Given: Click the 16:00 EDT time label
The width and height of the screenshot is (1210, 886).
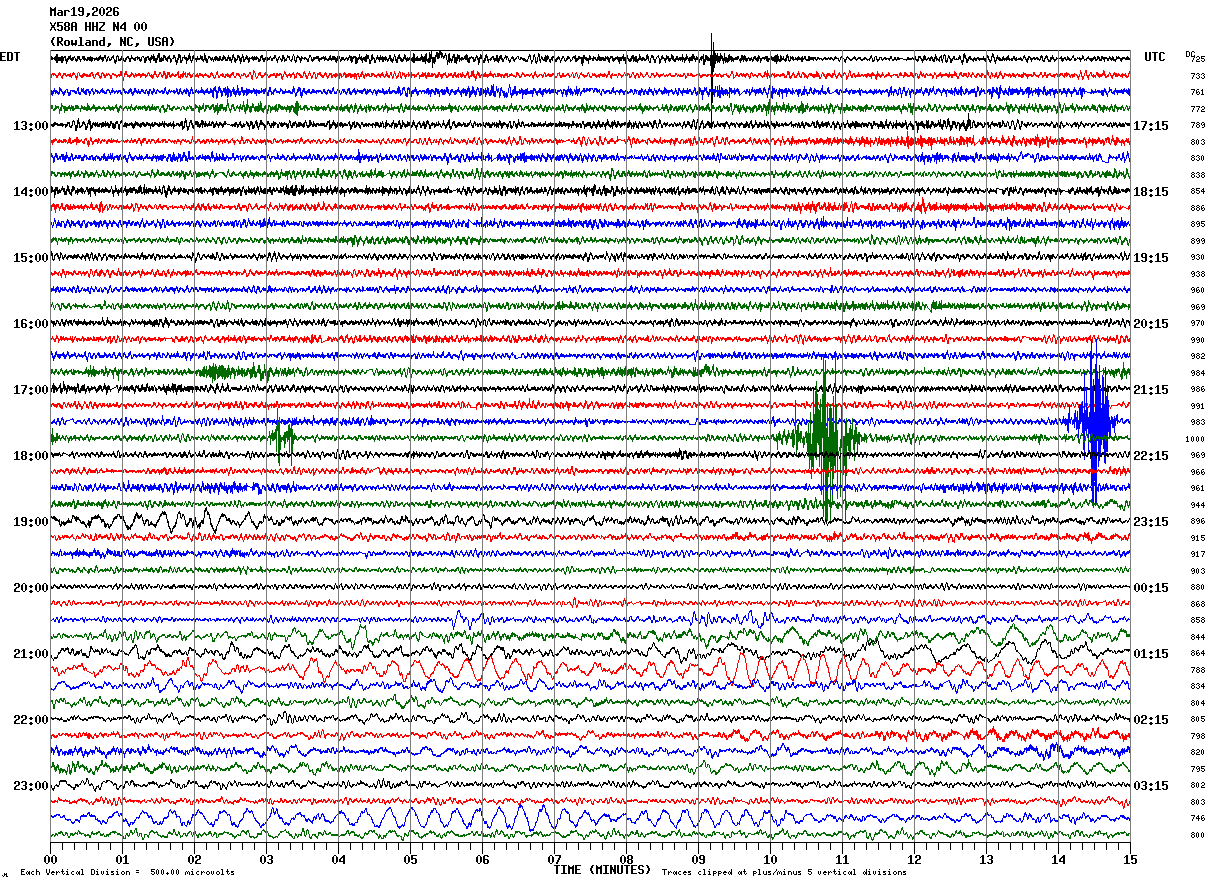Looking at the screenshot, I should (x=31, y=324).
